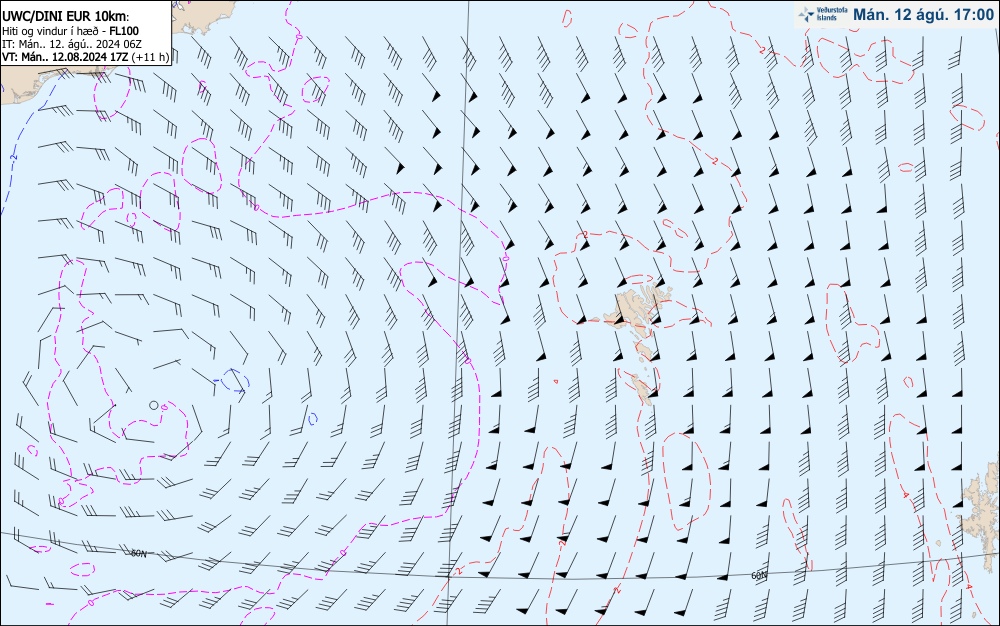Image resolution: width=1000 pixels, height=626 pixels.
Task: Click the right "60N" latitude label
Action: pos(759,576)
